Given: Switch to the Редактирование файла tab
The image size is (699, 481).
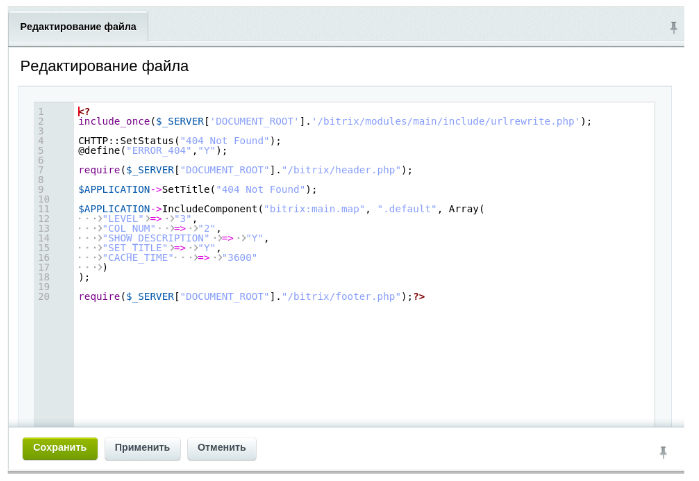Looking at the screenshot, I should point(78,27).
